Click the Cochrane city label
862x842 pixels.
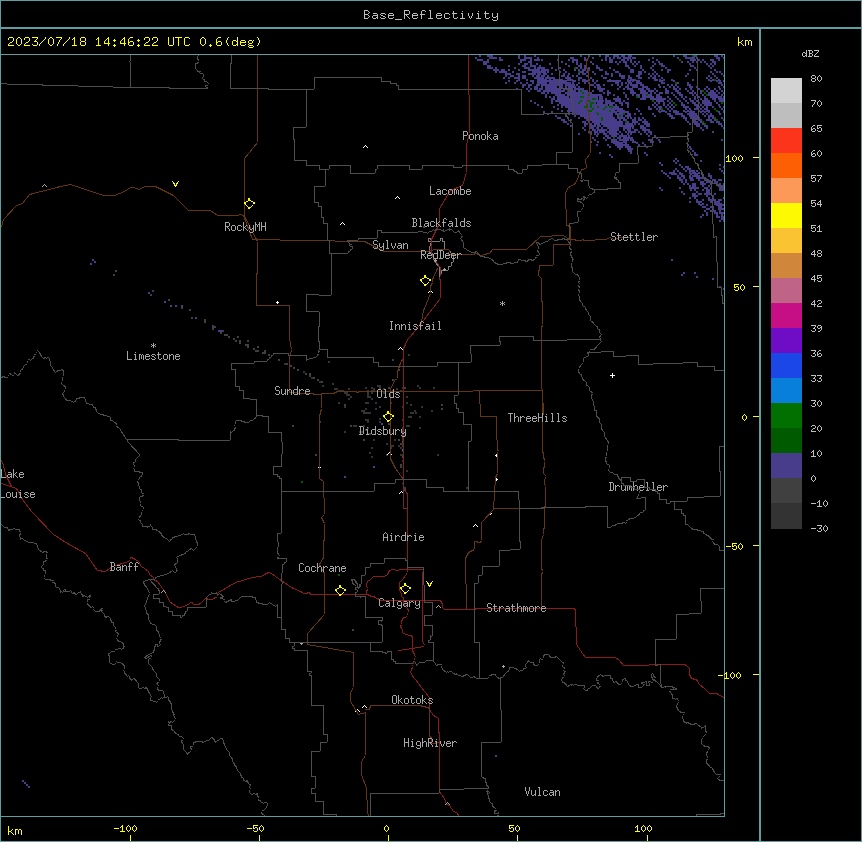pyautogui.click(x=322, y=568)
